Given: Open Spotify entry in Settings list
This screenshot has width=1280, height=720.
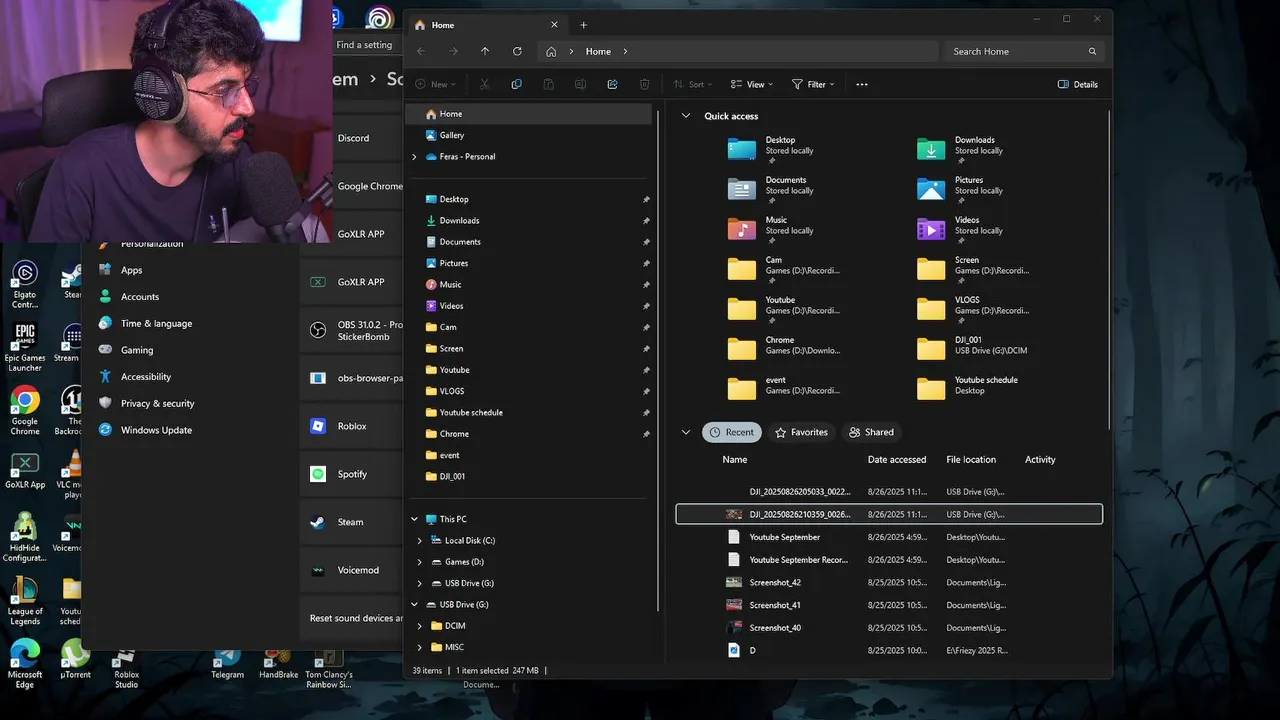Looking at the screenshot, I should pyautogui.click(x=351, y=474).
